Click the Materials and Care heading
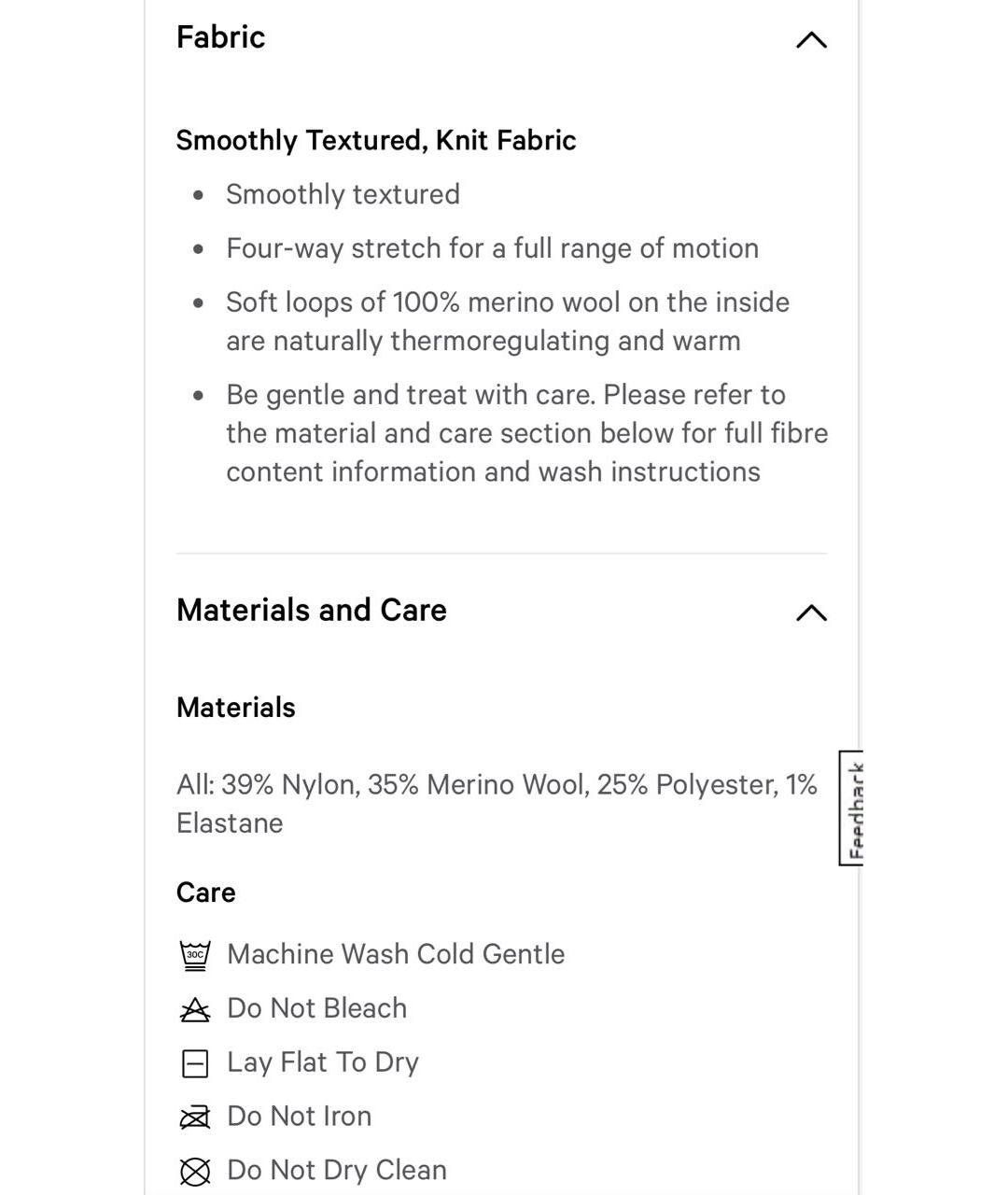This screenshot has height=1195, width=1008. pyautogui.click(x=312, y=610)
